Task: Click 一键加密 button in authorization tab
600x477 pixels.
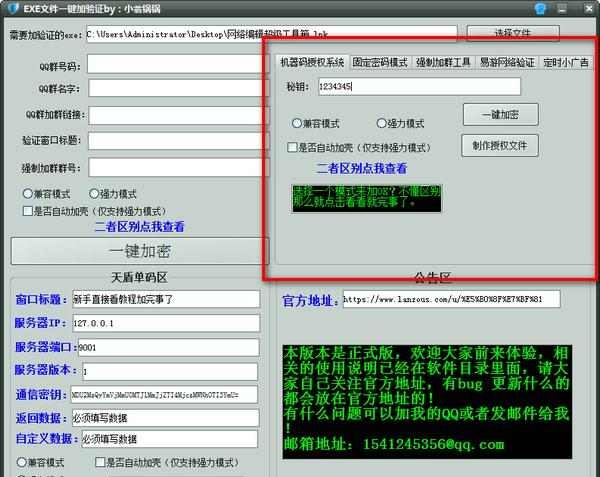Action: (x=501, y=114)
